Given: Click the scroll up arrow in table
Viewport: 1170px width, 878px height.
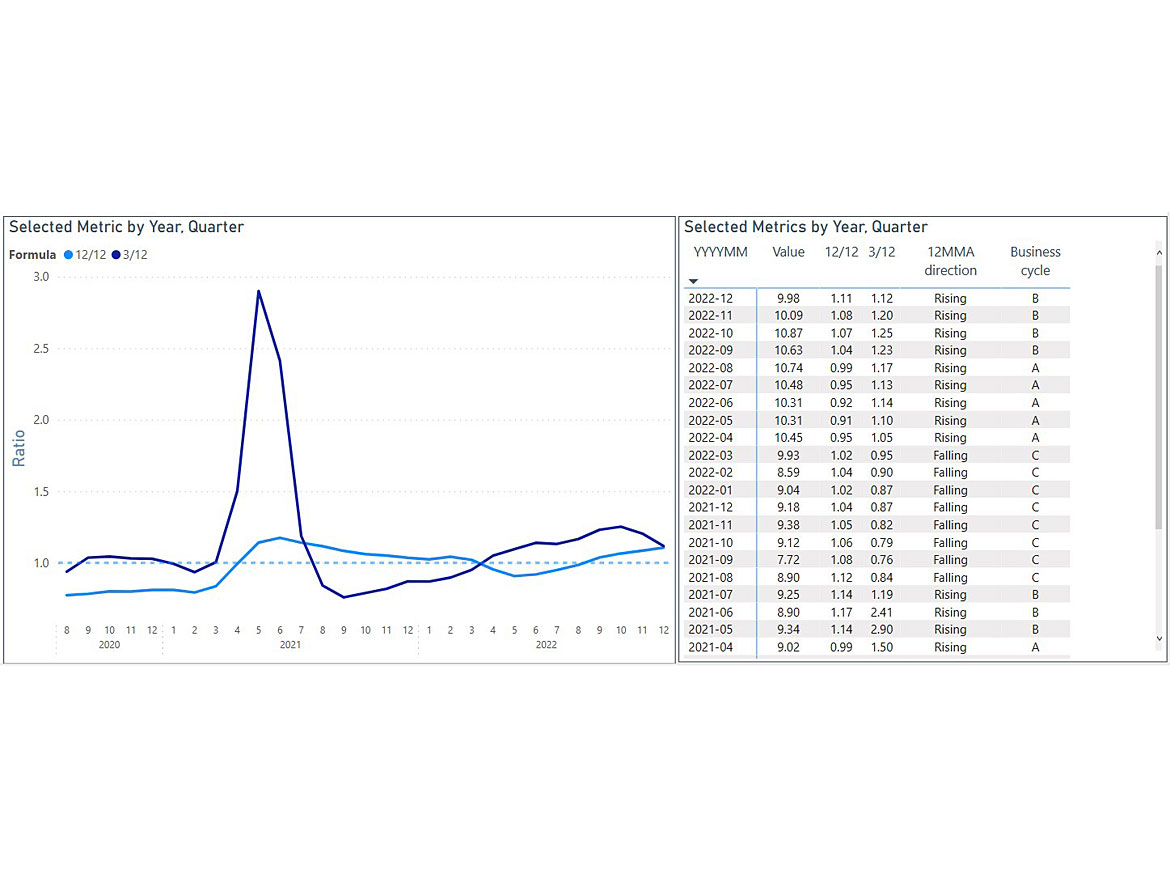Looking at the screenshot, I should coord(1159,246).
